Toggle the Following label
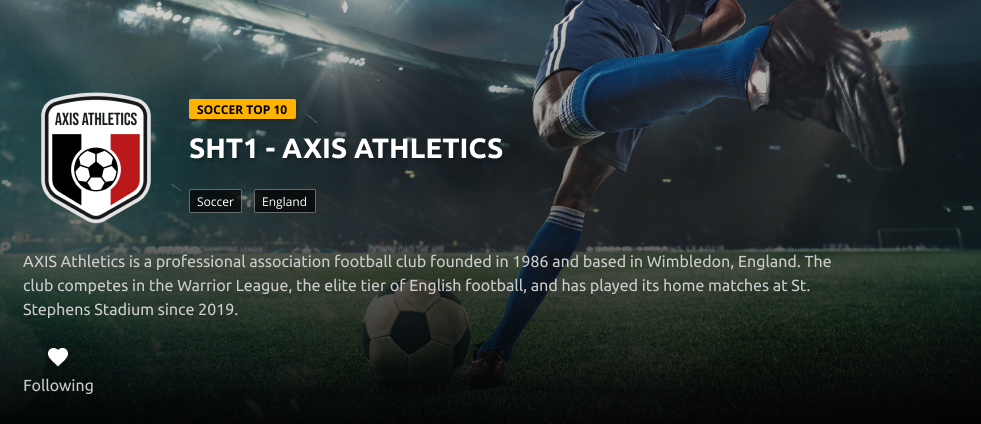 coord(58,386)
